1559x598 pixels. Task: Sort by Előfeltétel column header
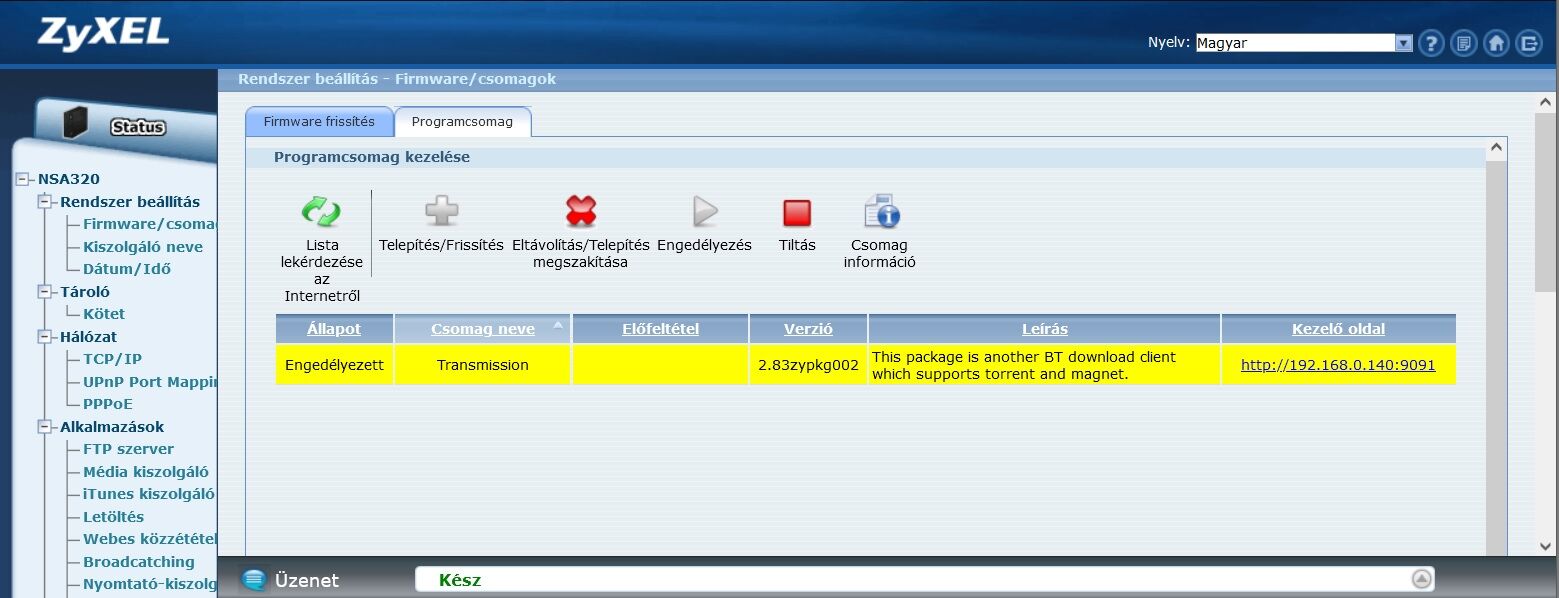[x=660, y=329]
